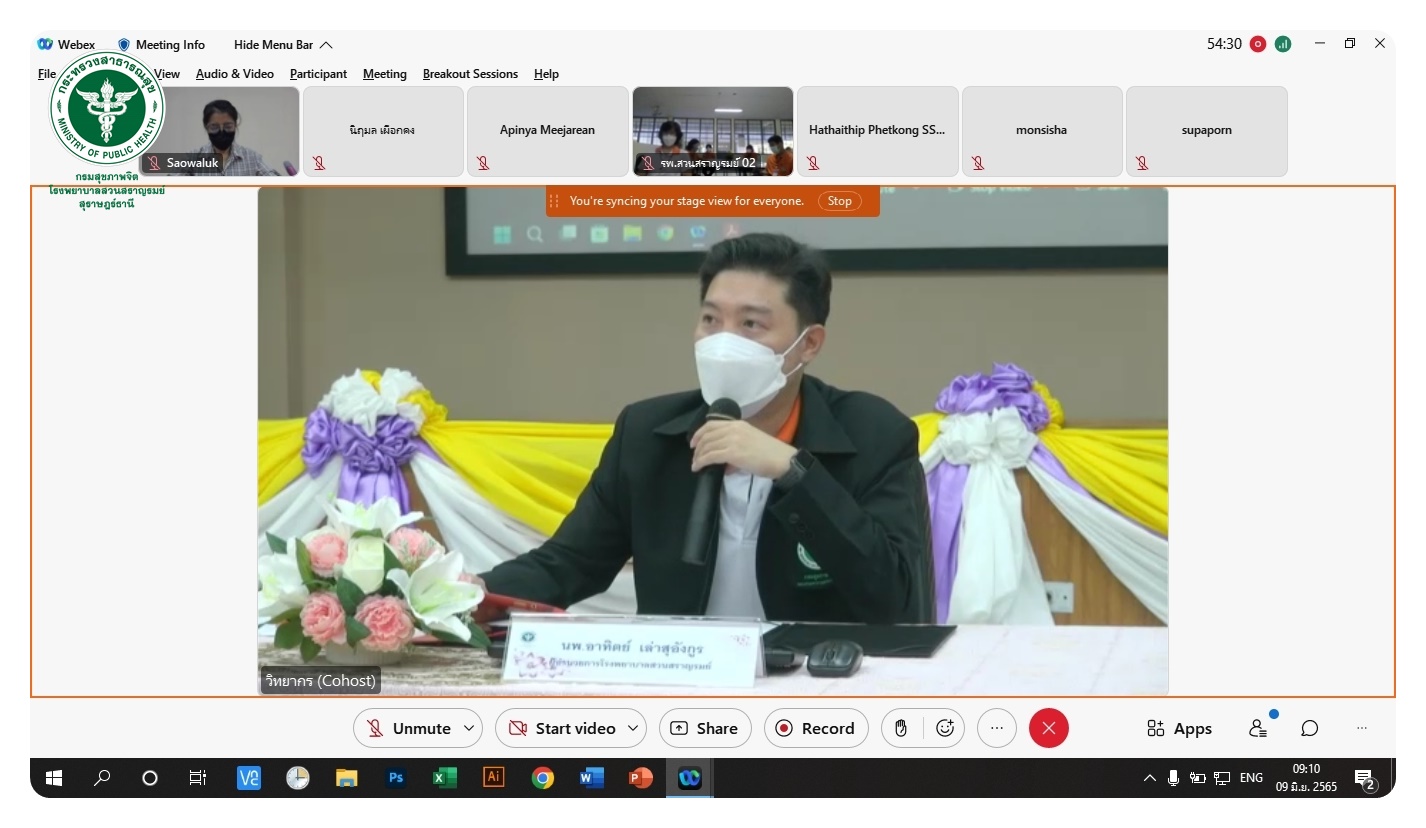Click the Share content button
This screenshot has width=1426, height=828.
click(x=704, y=728)
